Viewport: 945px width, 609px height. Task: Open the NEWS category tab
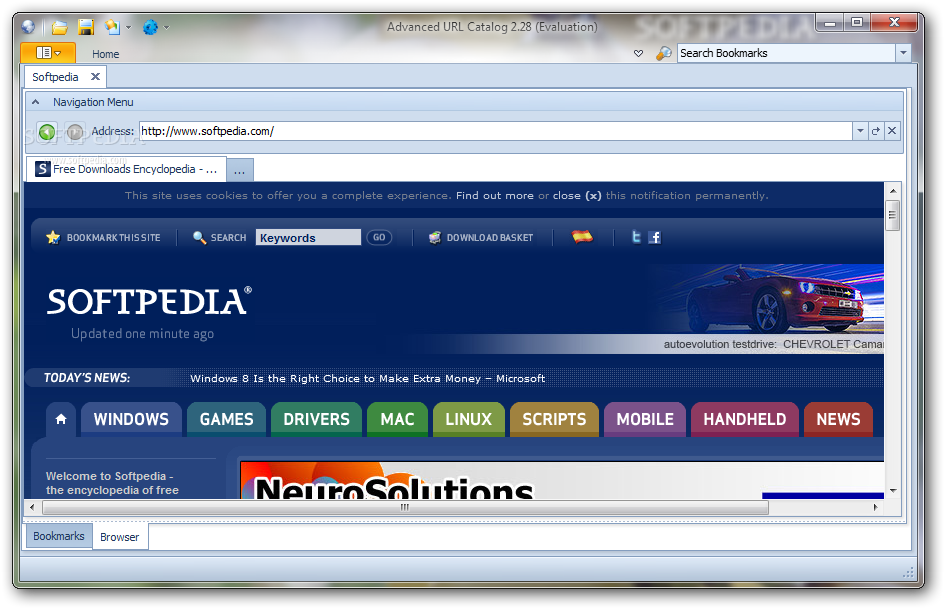point(838,419)
